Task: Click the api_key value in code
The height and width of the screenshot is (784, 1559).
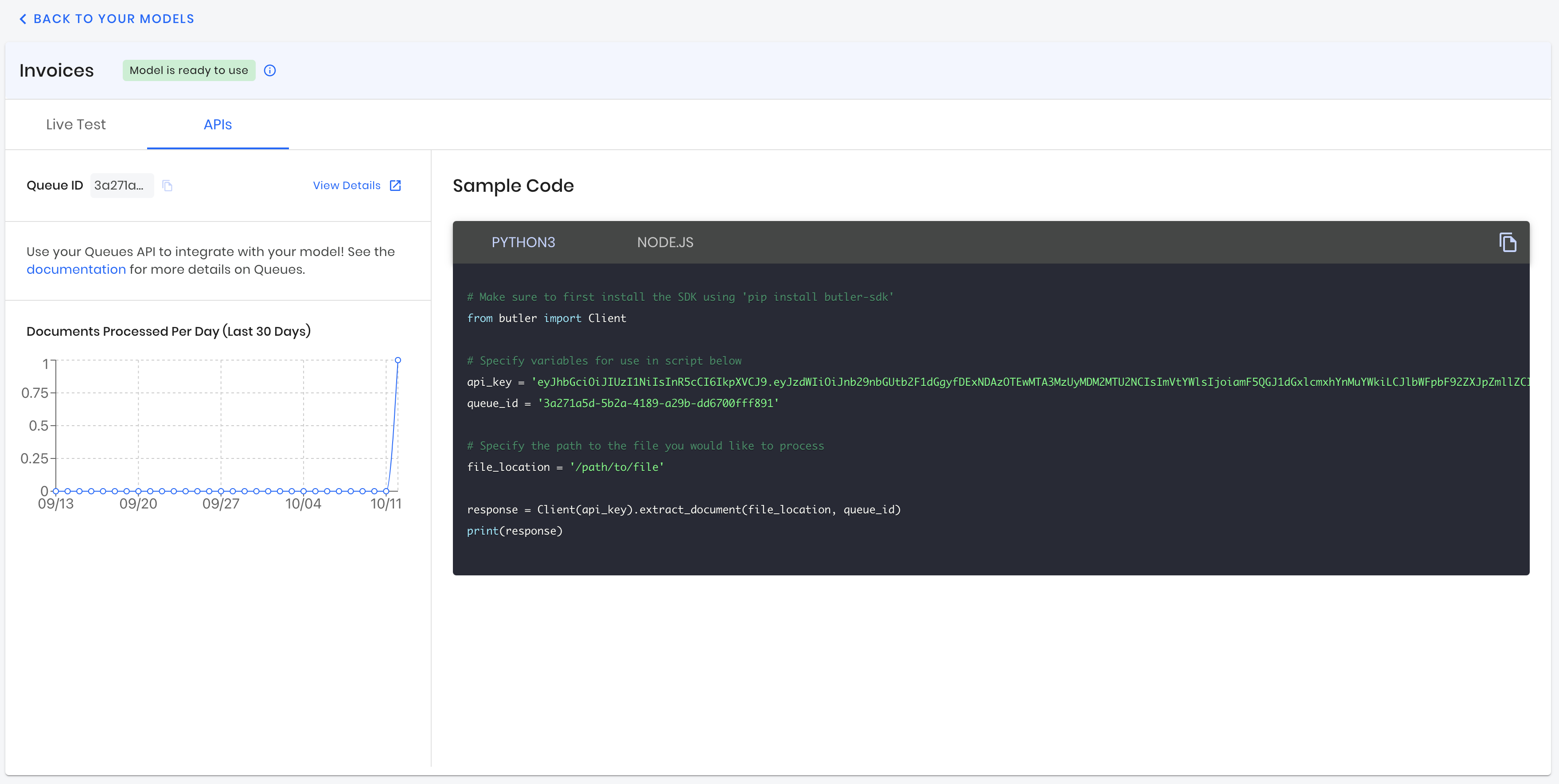Action: [1029, 382]
